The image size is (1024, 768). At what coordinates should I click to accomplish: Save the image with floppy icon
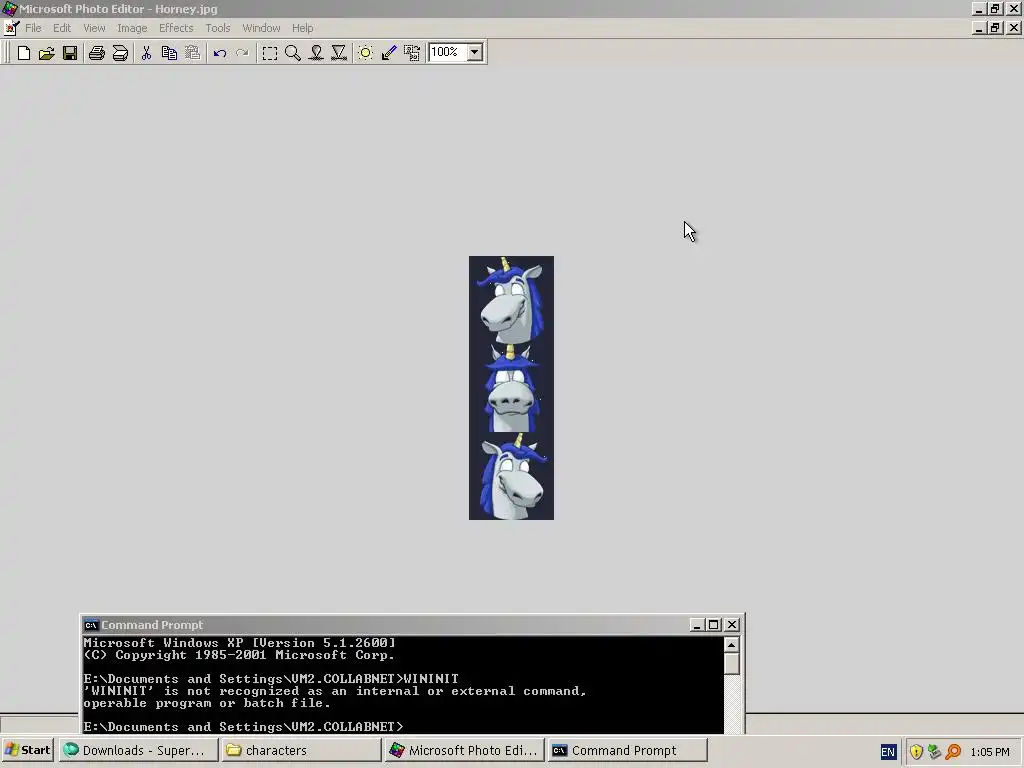point(70,53)
